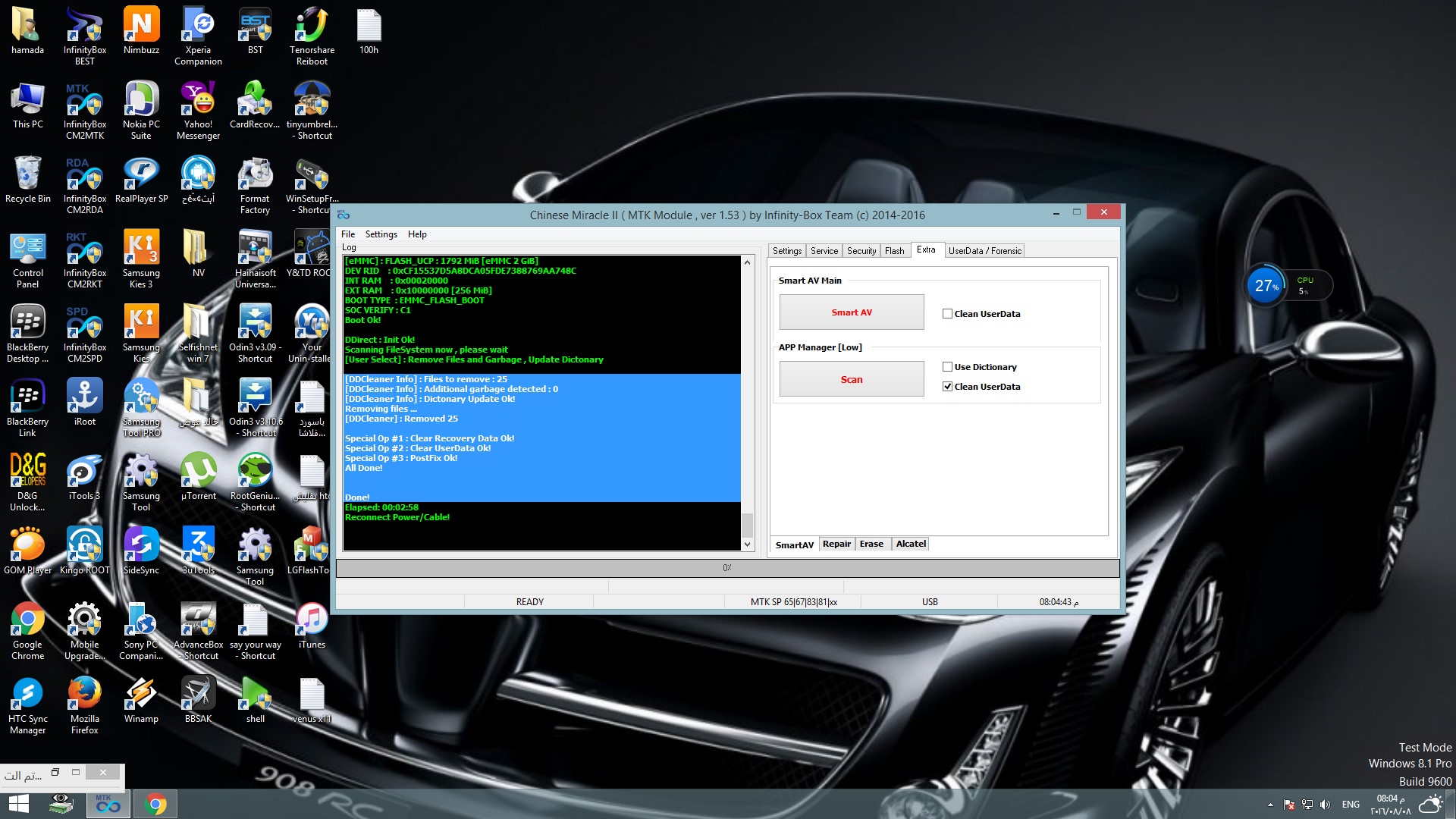Open the Winamp desktop icon
The width and height of the screenshot is (1456, 819).
click(142, 699)
